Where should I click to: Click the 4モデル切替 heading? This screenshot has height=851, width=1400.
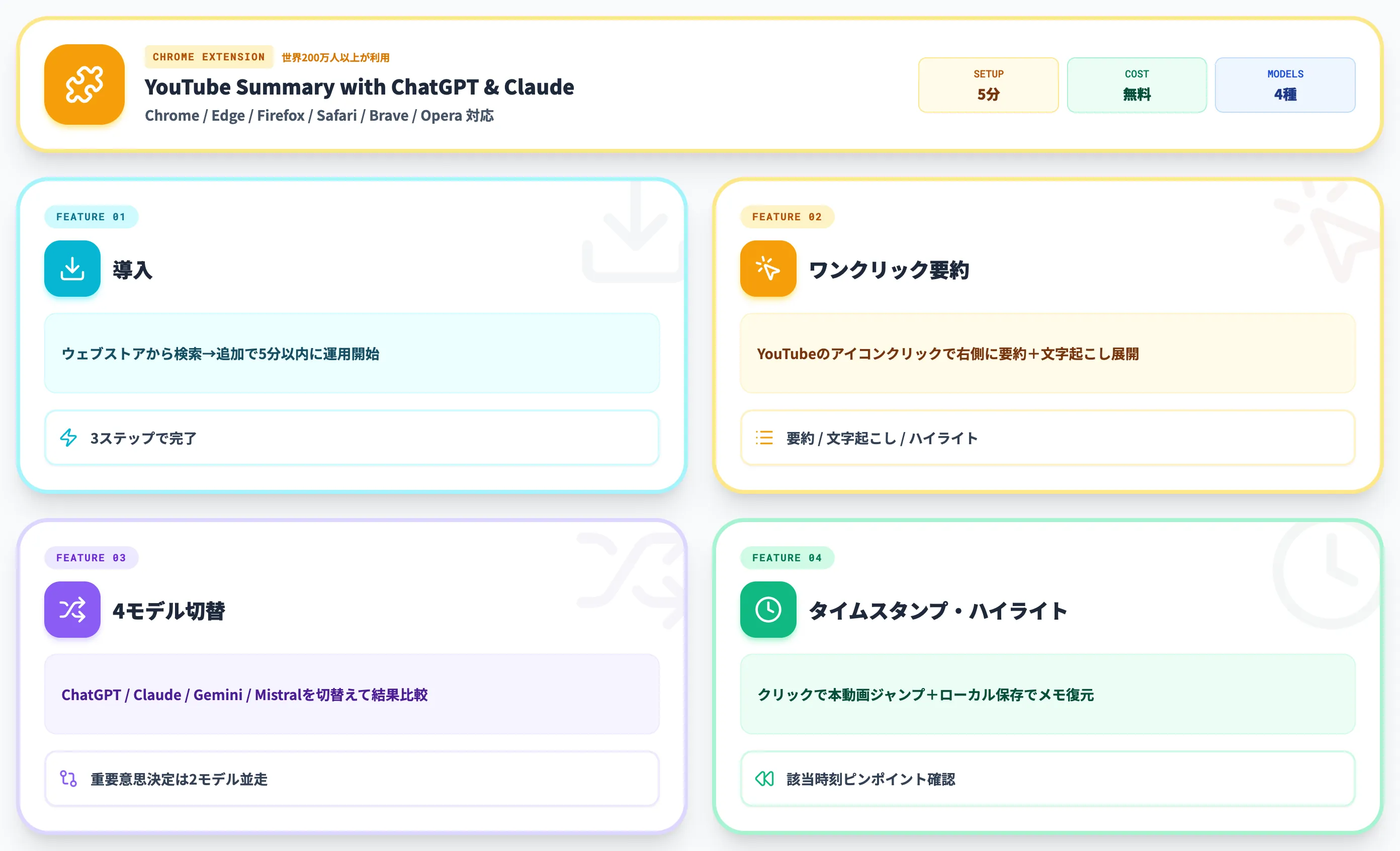coord(169,611)
